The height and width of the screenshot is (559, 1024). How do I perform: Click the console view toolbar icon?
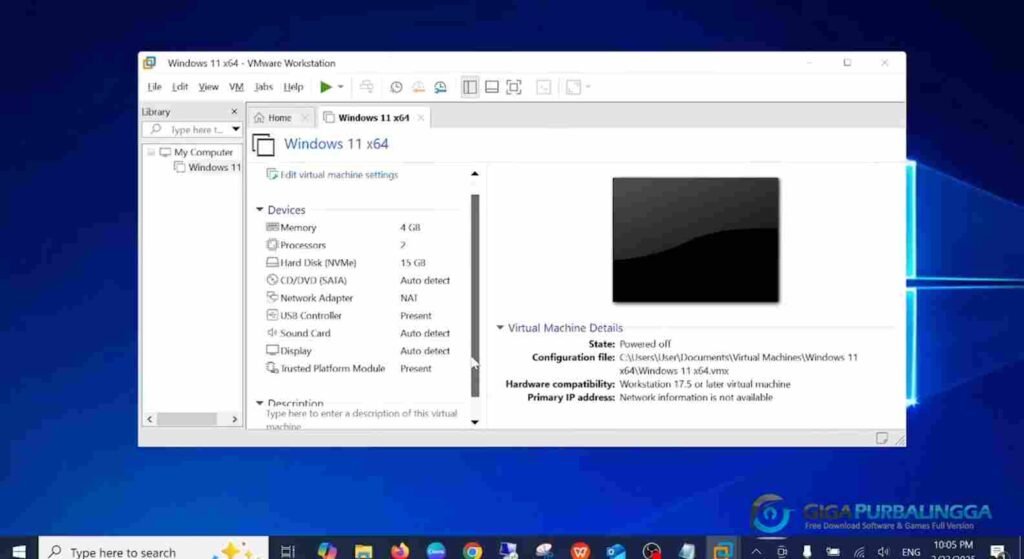(543, 87)
